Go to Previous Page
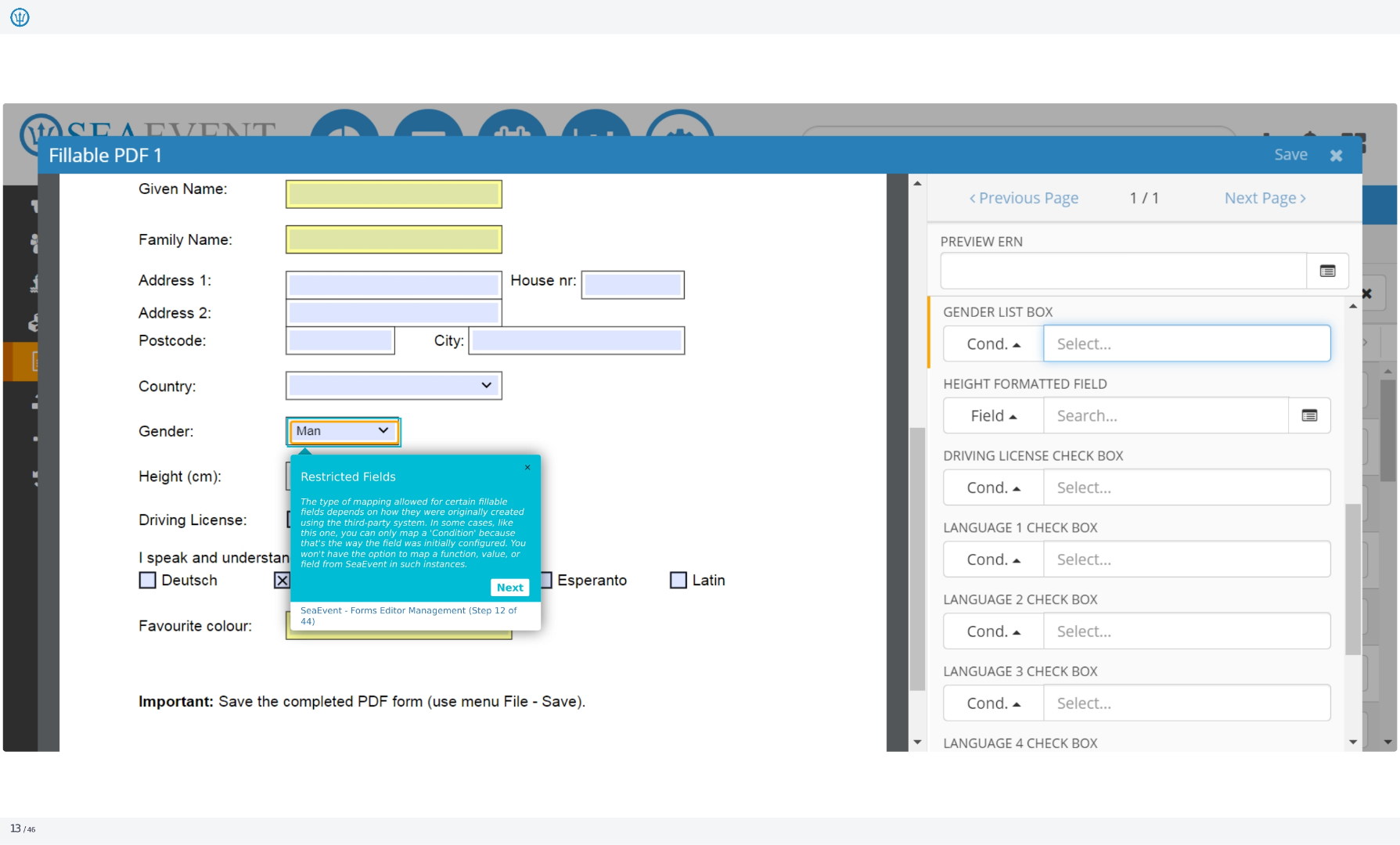The image size is (1400, 845). pyautogui.click(x=1024, y=198)
